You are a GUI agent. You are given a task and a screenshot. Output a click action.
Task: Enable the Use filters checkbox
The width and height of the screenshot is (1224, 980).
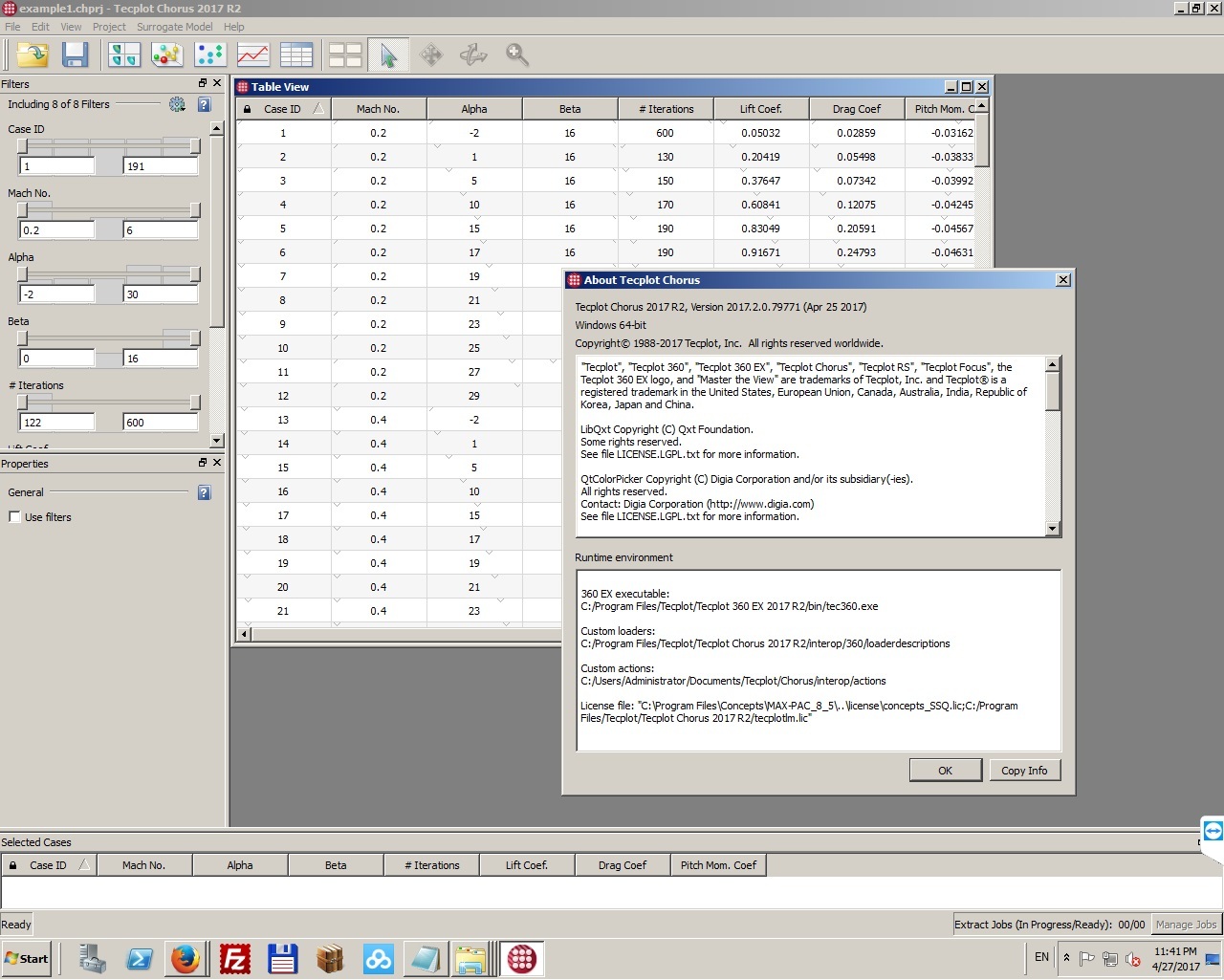(14, 517)
